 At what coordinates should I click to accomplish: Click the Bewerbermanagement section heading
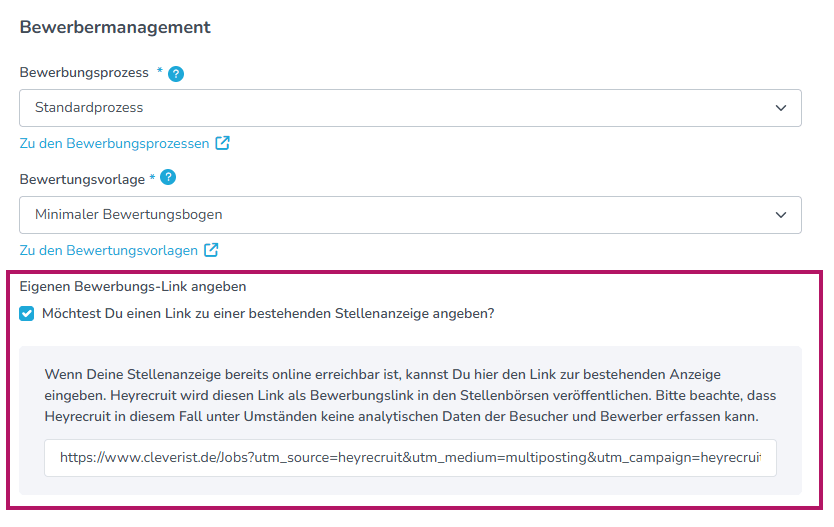click(115, 27)
